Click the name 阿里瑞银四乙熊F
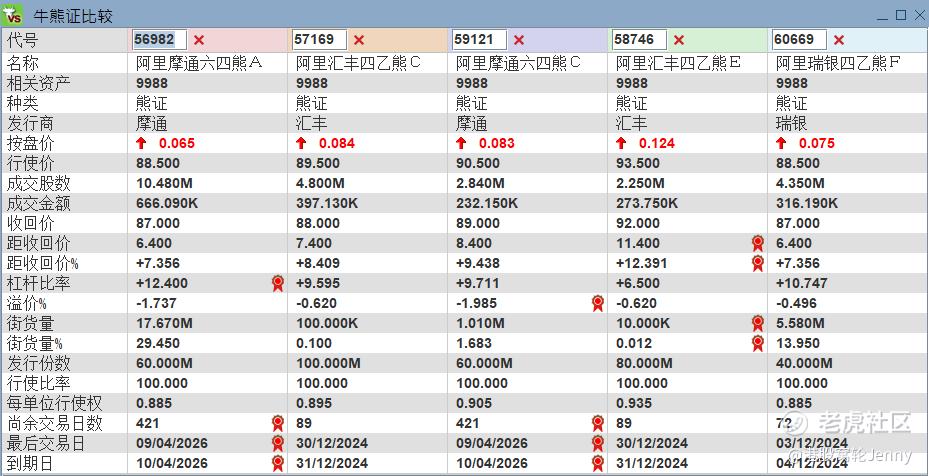The height and width of the screenshot is (476, 929). click(838, 63)
